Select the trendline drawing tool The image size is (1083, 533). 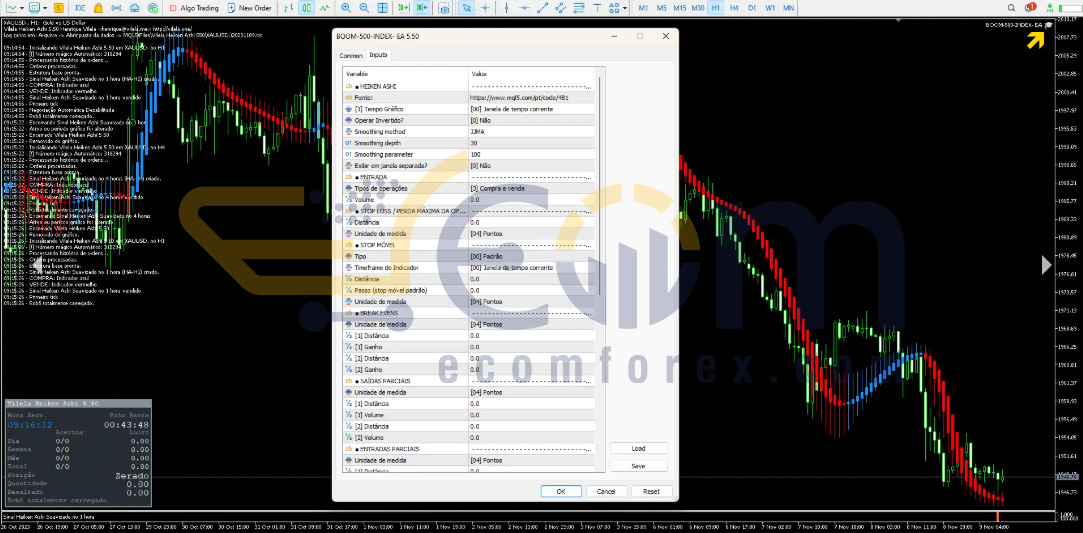coord(543,8)
